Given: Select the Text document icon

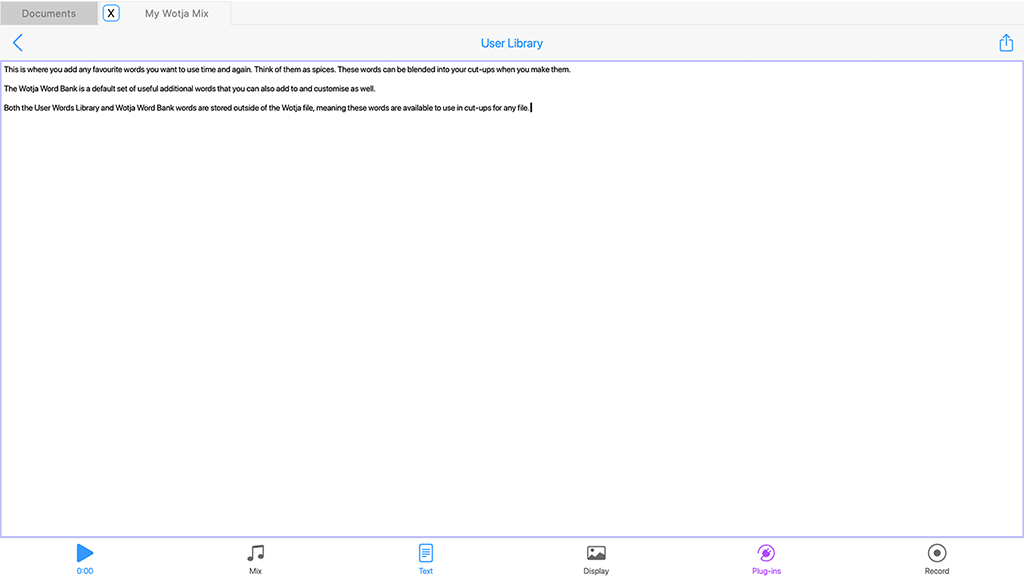Looking at the screenshot, I should [x=426, y=553].
